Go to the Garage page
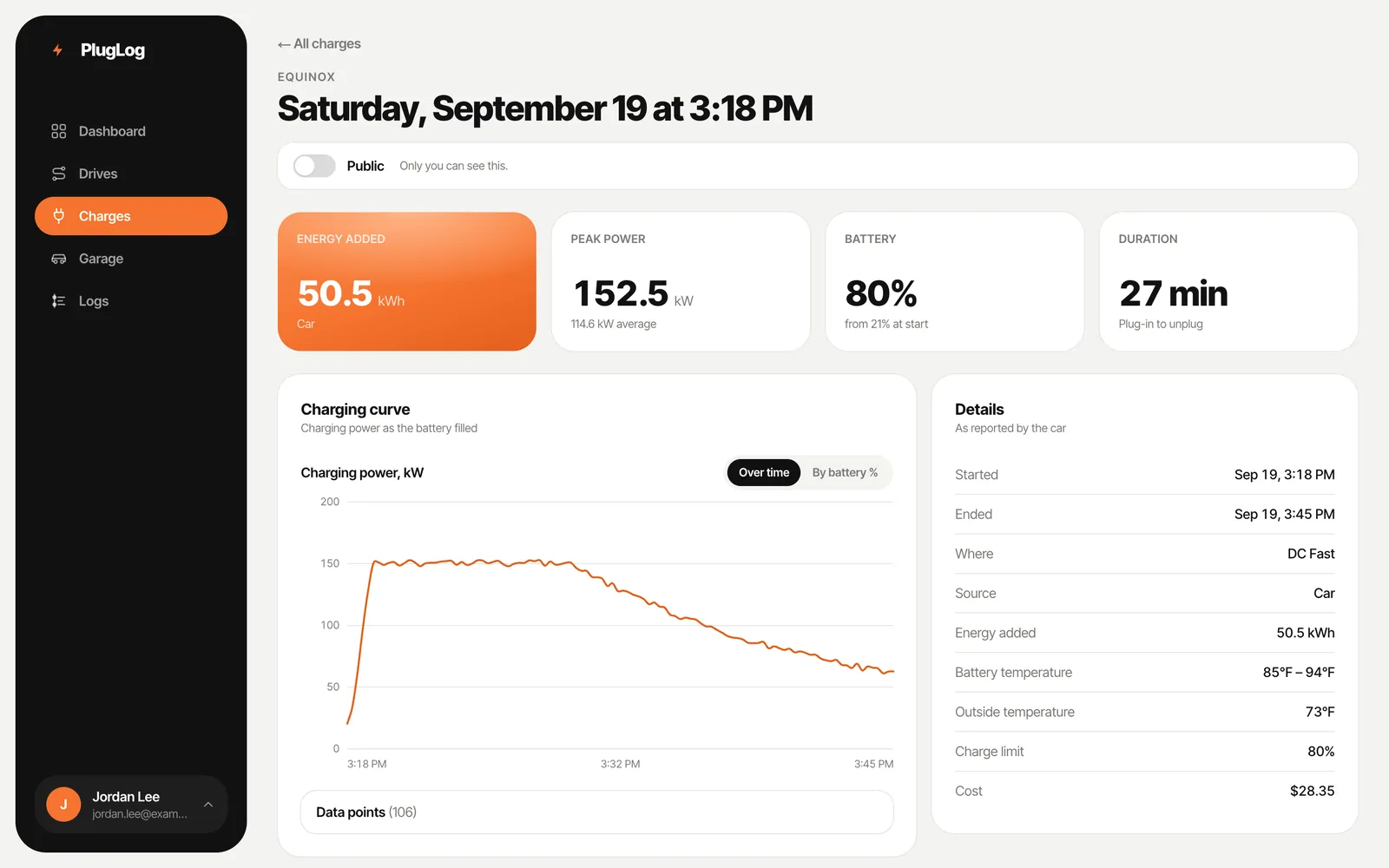Screen dimensions: 1389x868 131,259
